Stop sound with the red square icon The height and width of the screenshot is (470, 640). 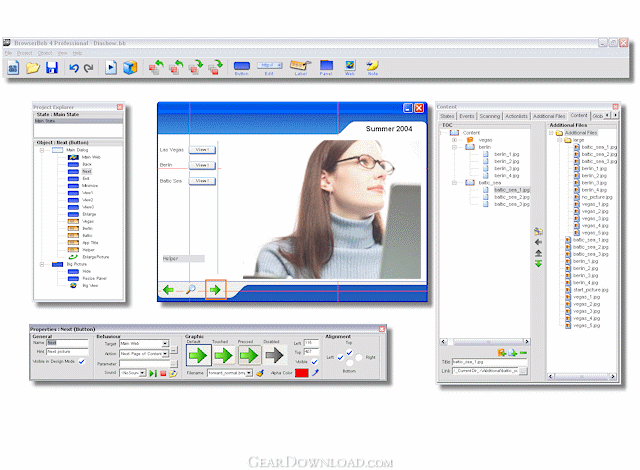point(163,373)
